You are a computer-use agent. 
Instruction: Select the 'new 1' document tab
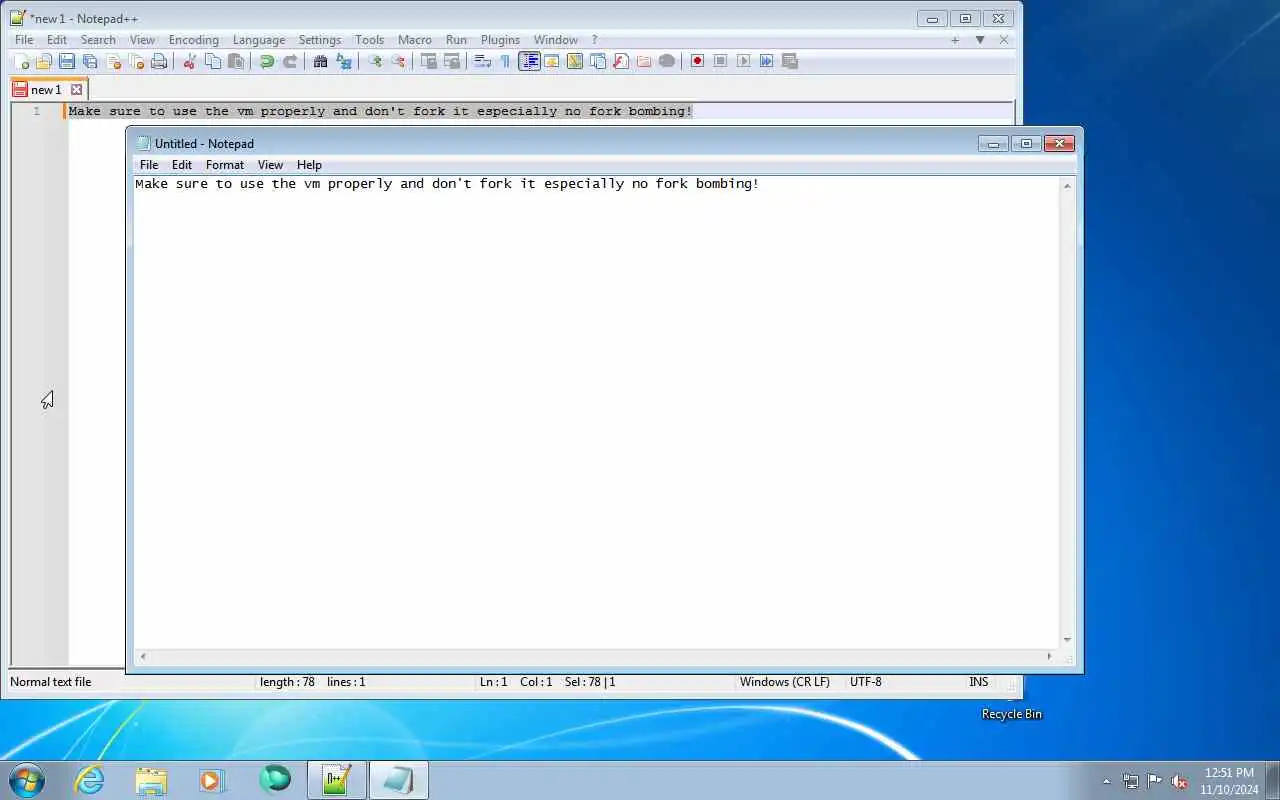point(46,89)
